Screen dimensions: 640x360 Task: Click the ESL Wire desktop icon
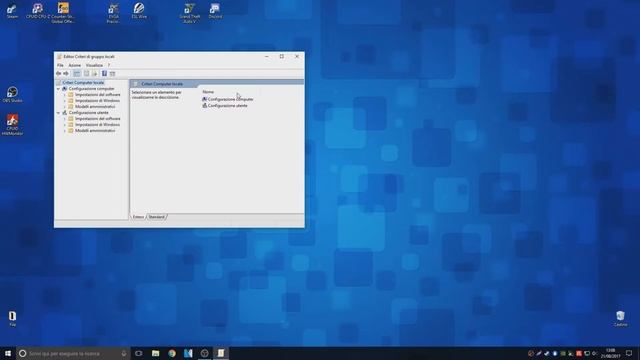pyautogui.click(x=139, y=11)
